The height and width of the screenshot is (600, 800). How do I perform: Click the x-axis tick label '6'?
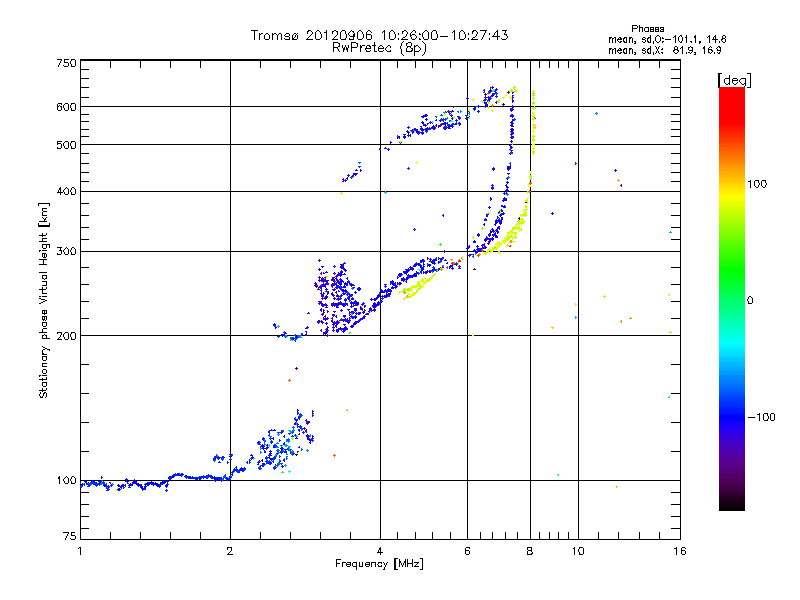[467, 551]
